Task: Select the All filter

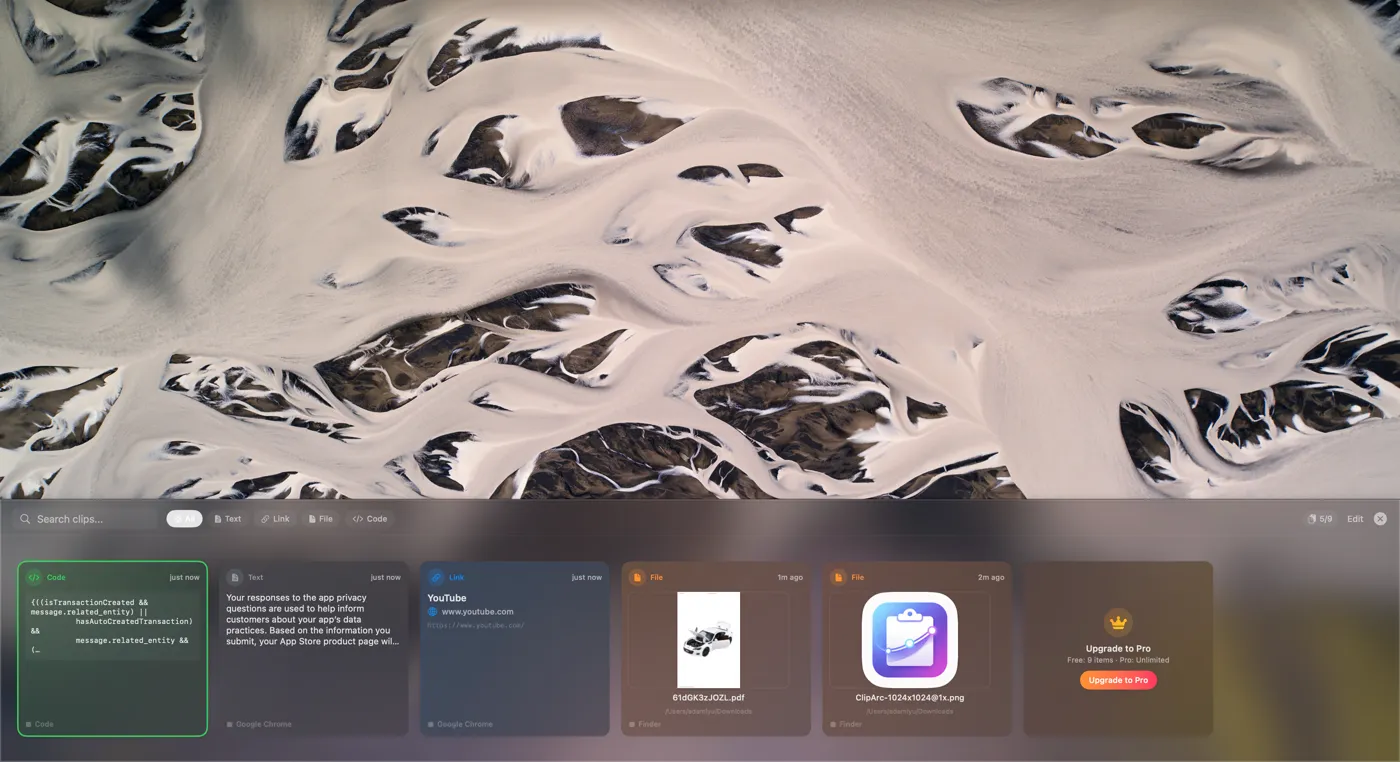Action: coord(183,518)
